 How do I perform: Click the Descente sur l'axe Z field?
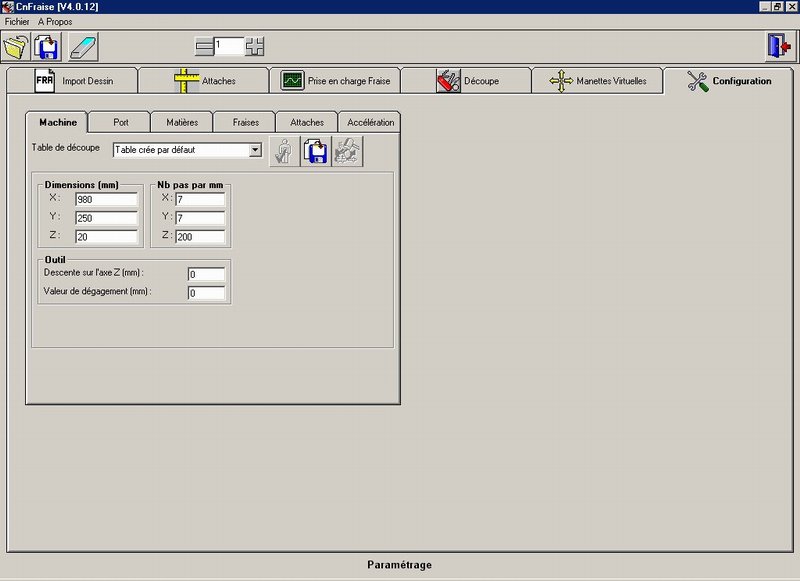click(x=206, y=274)
